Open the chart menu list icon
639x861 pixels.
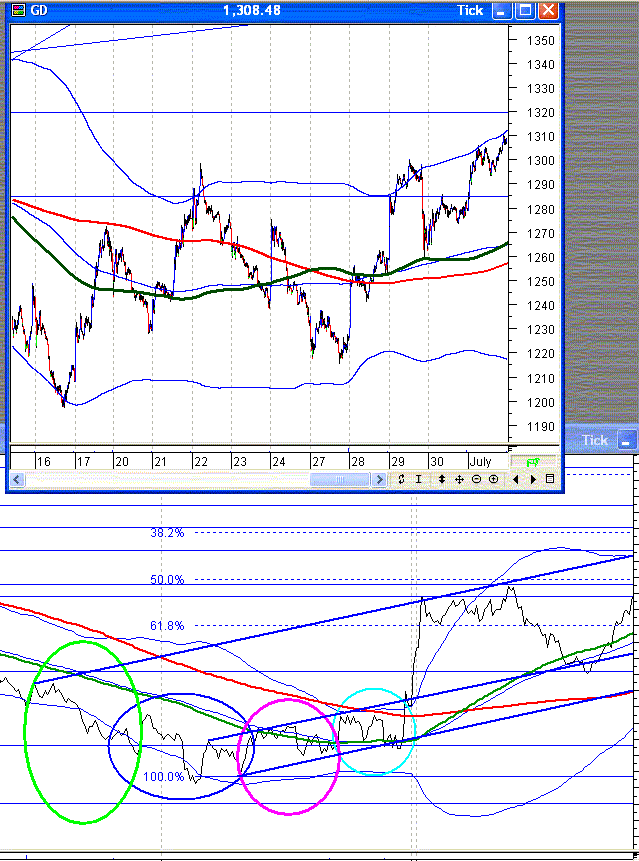click(550, 479)
